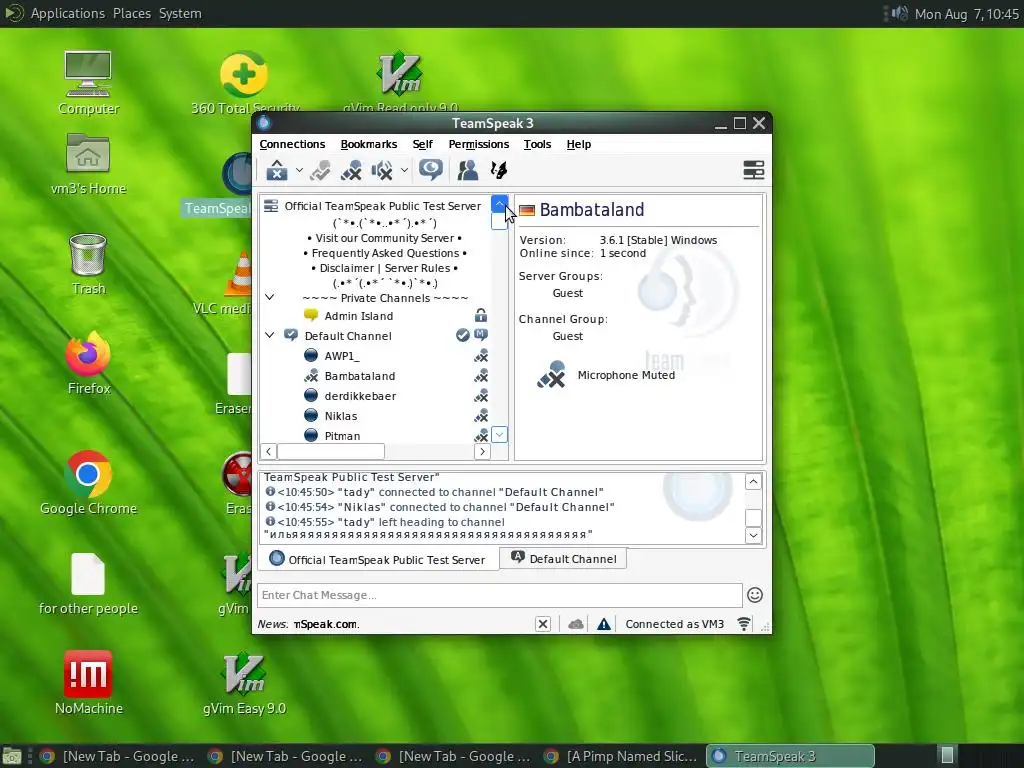This screenshot has height=768, width=1024.
Task: Toggle the Mute Microphone toolbar icon
Action: pos(351,170)
